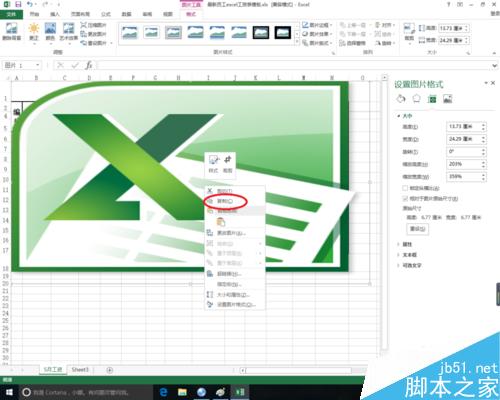The height and width of the screenshot is (400, 500).
Task: Open the Picture Effects dropdown
Action: [x=317, y=34]
